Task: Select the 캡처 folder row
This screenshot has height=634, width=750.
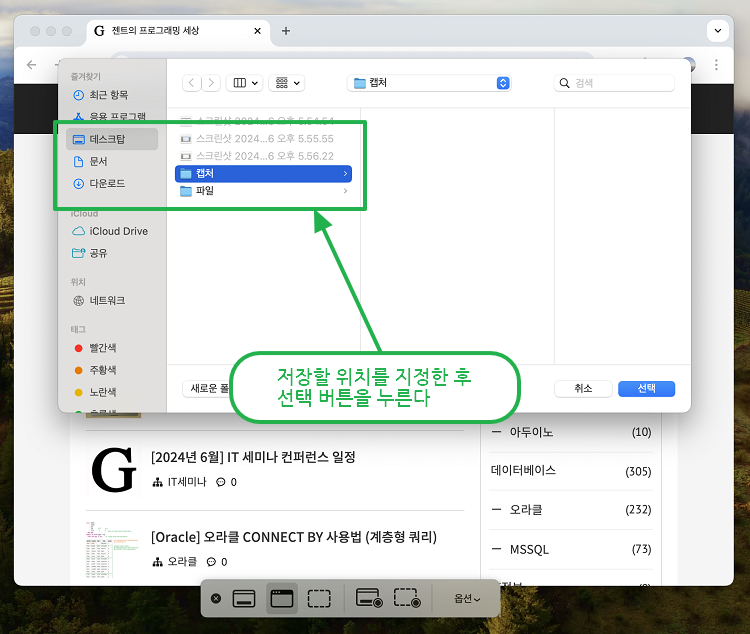Action: 264,173
